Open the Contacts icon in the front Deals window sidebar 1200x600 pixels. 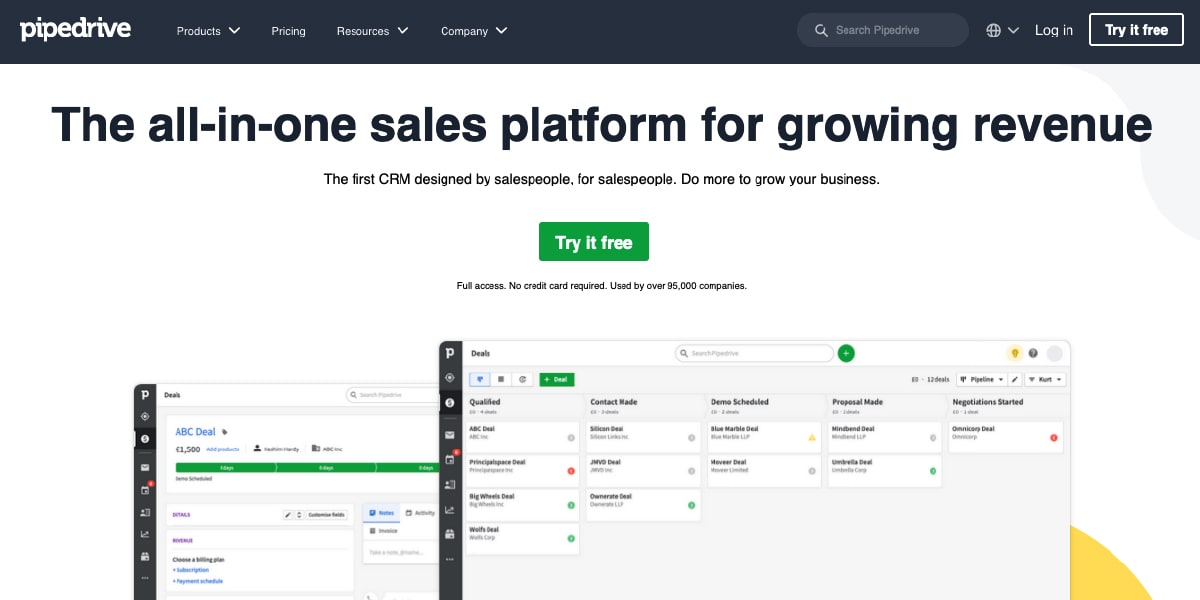[x=450, y=484]
